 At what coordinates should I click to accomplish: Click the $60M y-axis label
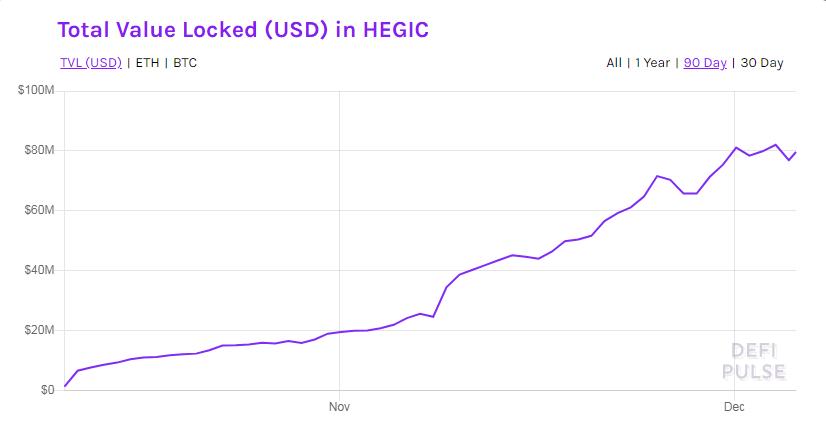click(x=39, y=211)
